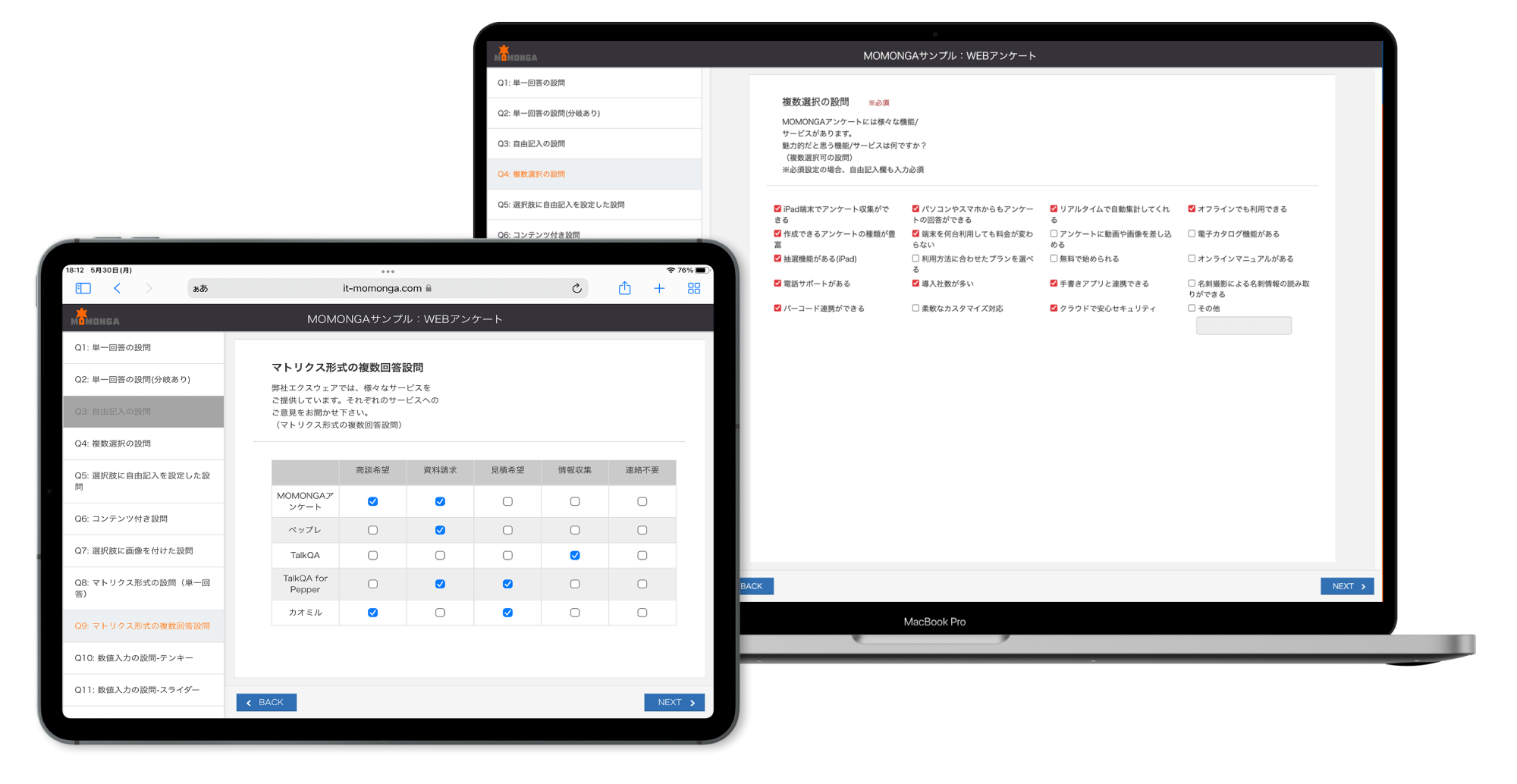
Task: Click the その他 free text field
Action: 1243,325
